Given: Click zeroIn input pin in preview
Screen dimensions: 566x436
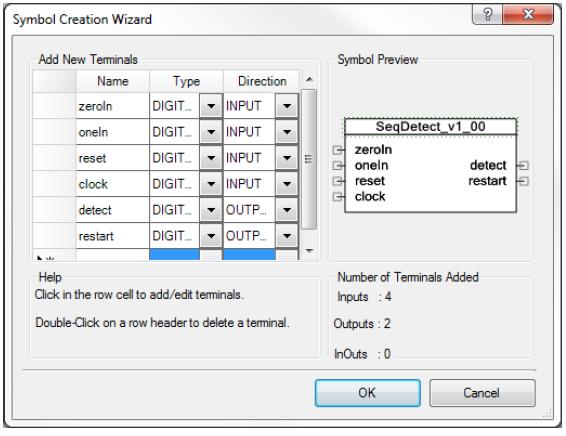Looking at the screenshot, I should (338, 149).
